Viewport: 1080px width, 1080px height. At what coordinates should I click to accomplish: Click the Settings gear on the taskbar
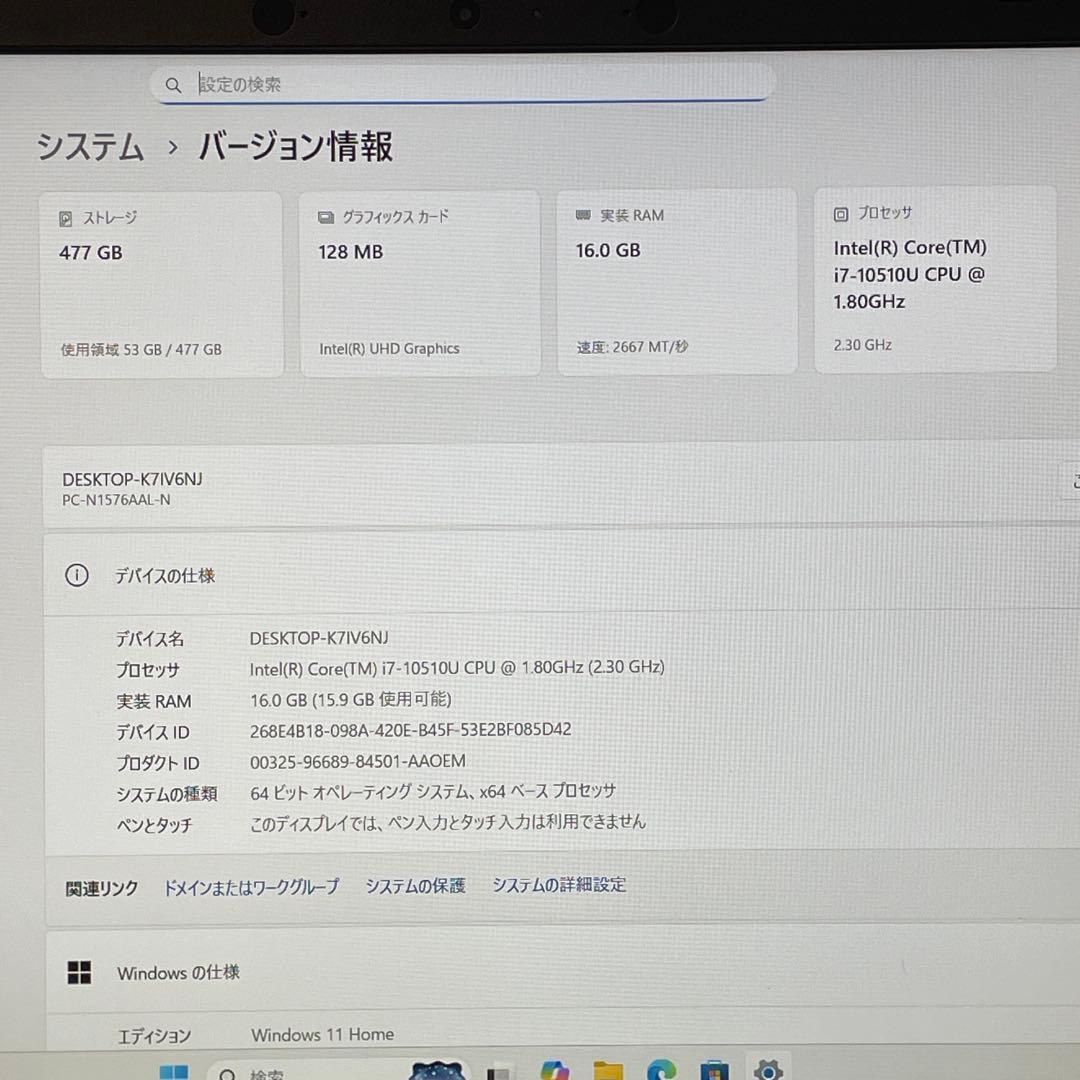click(768, 1069)
